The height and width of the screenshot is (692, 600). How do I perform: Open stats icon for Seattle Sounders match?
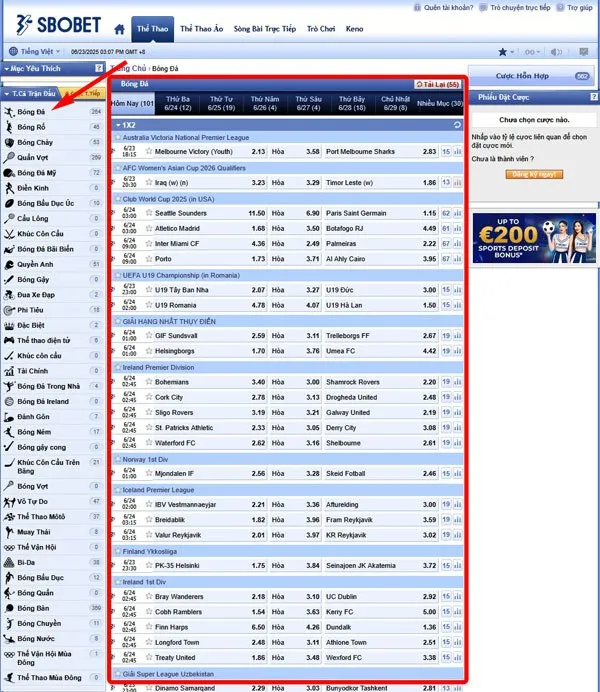[458, 213]
